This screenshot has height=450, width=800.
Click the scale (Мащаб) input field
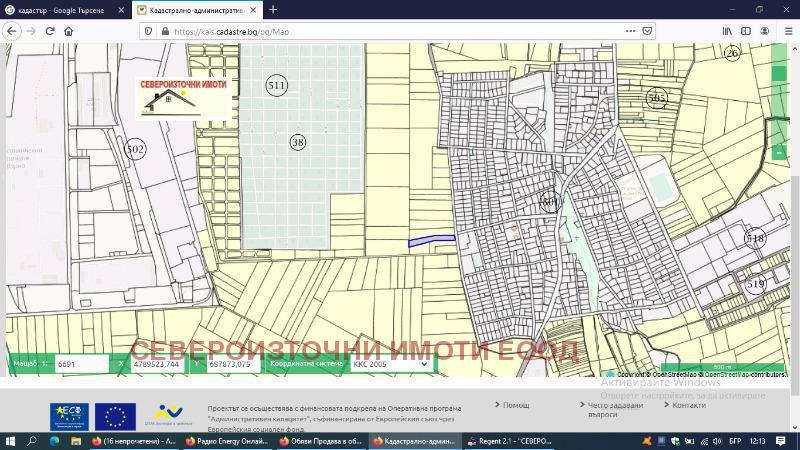pyautogui.click(x=80, y=364)
